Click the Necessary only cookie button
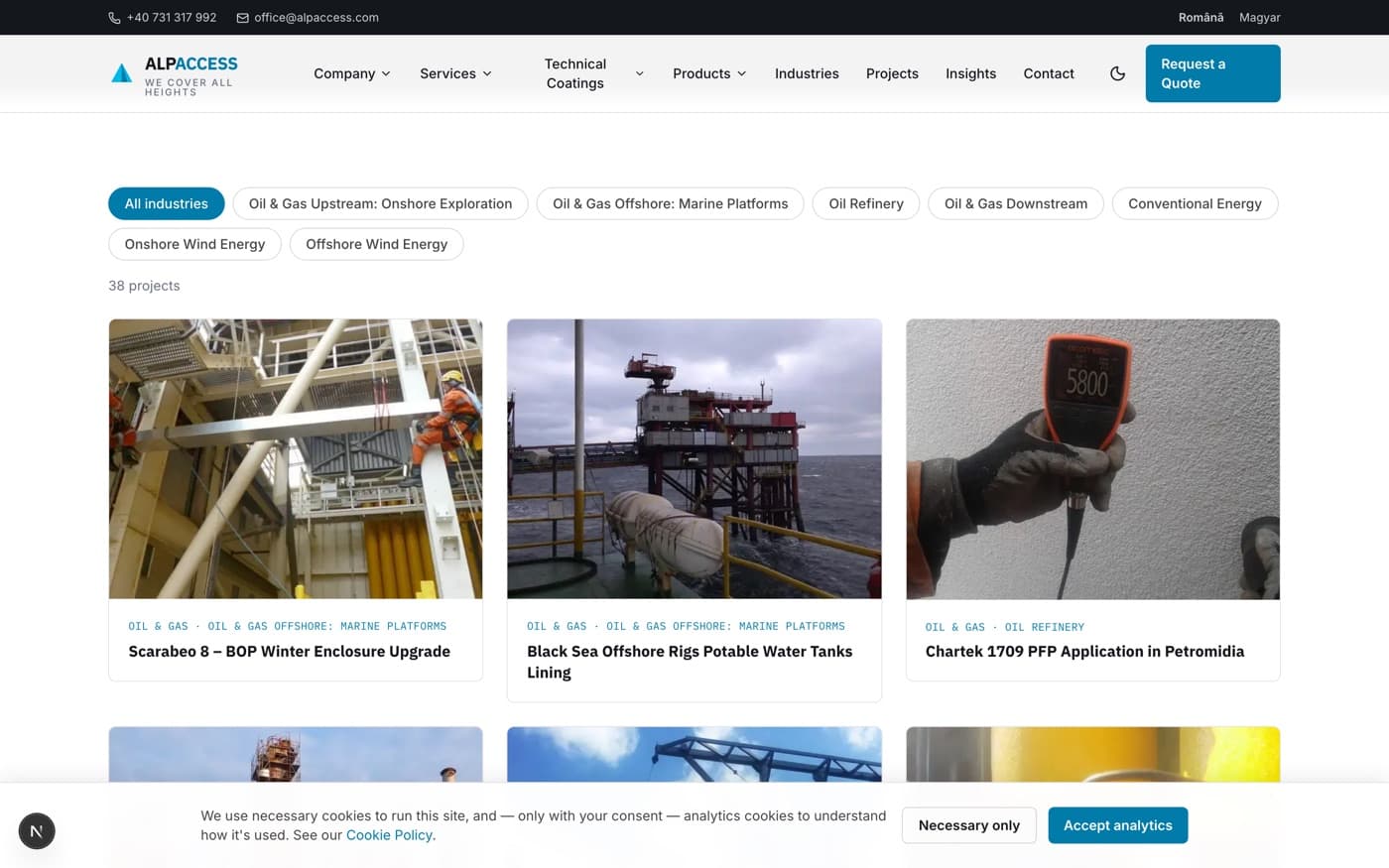Image resolution: width=1389 pixels, height=868 pixels. click(x=969, y=825)
